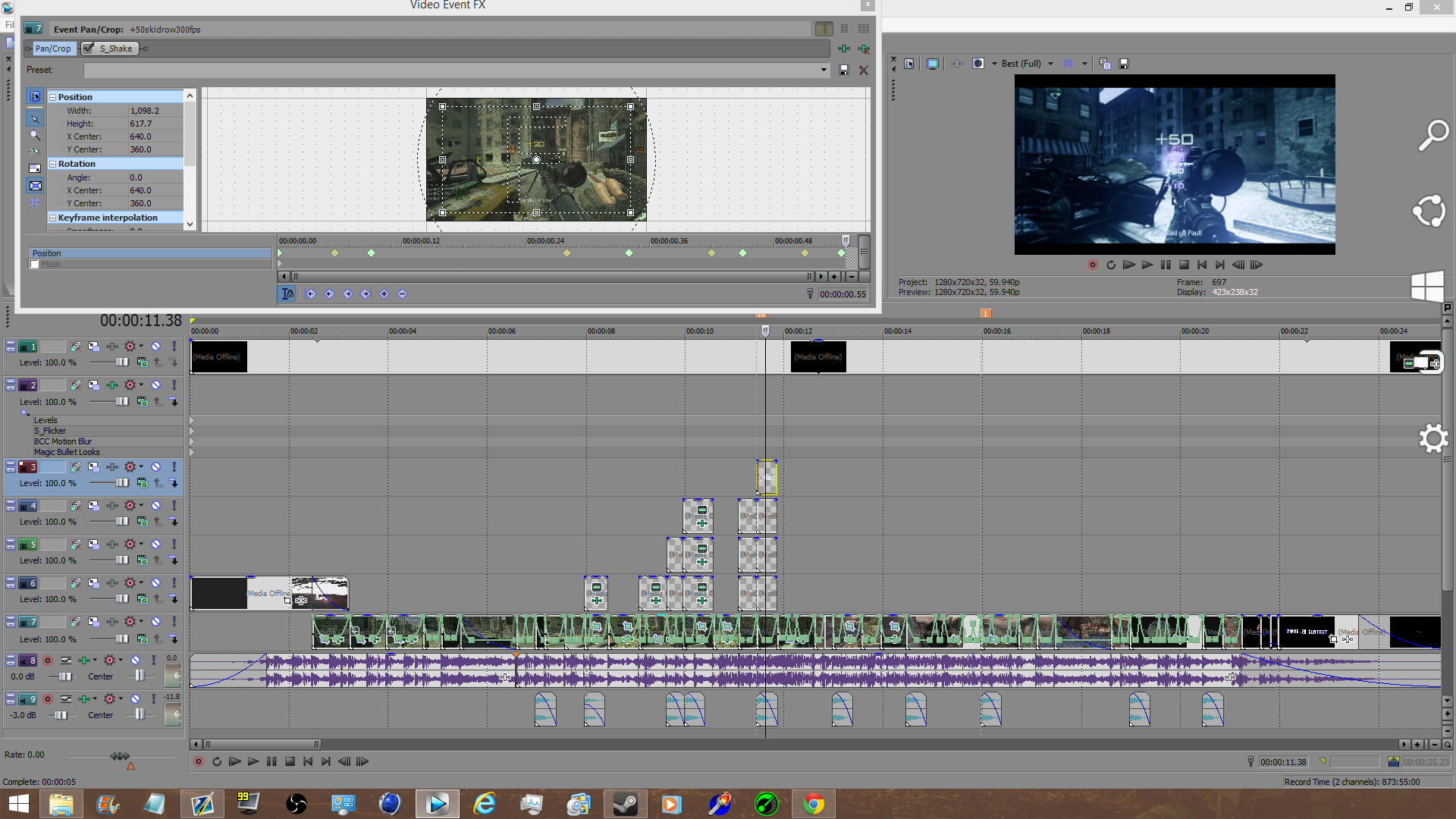This screenshot has width=1456, height=819.
Task: Open the Preset dropdown list
Action: pyautogui.click(x=824, y=70)
